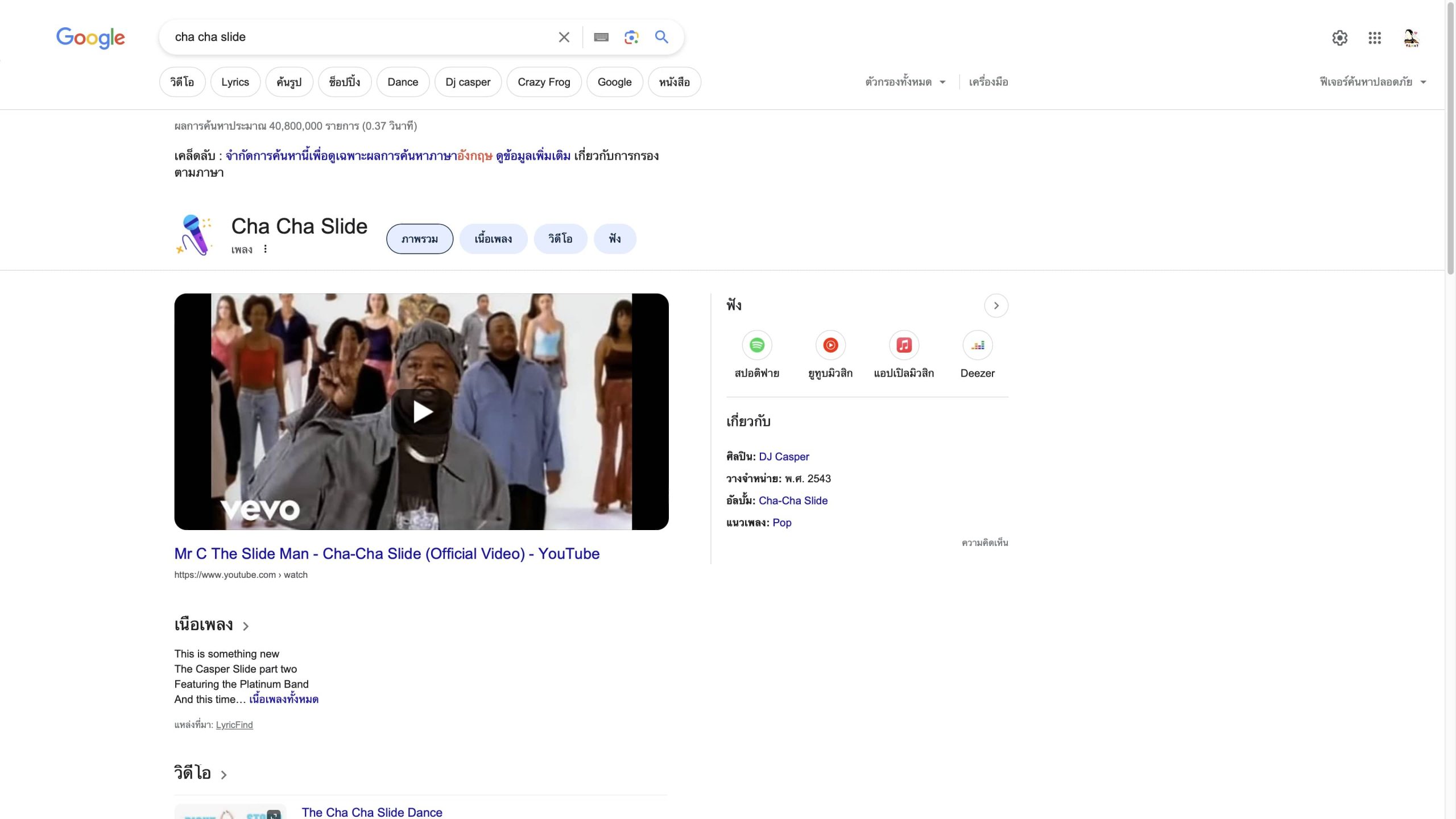Listen on Deezer

[977, 345]
